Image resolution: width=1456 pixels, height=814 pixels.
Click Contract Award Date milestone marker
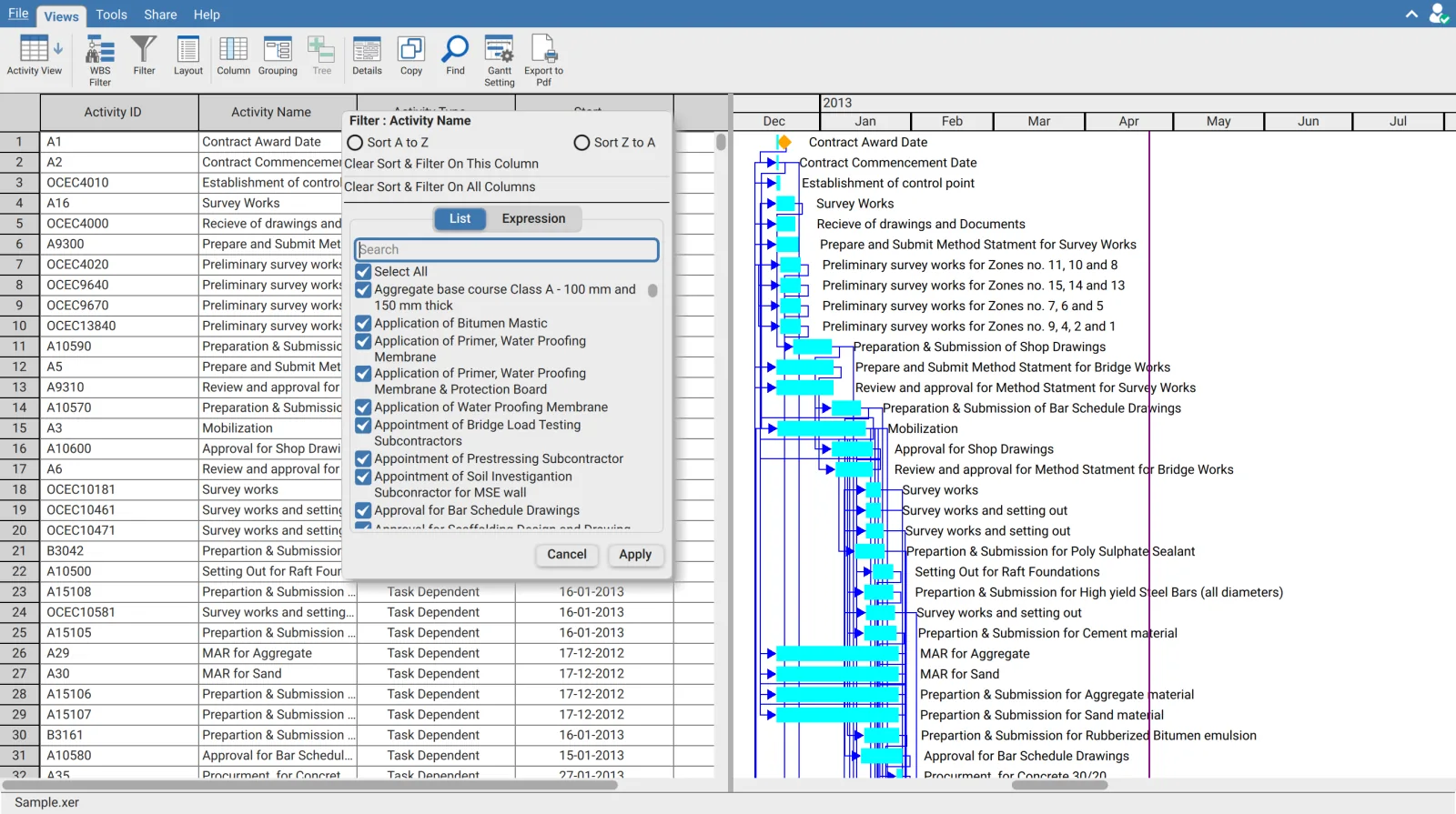784,142
